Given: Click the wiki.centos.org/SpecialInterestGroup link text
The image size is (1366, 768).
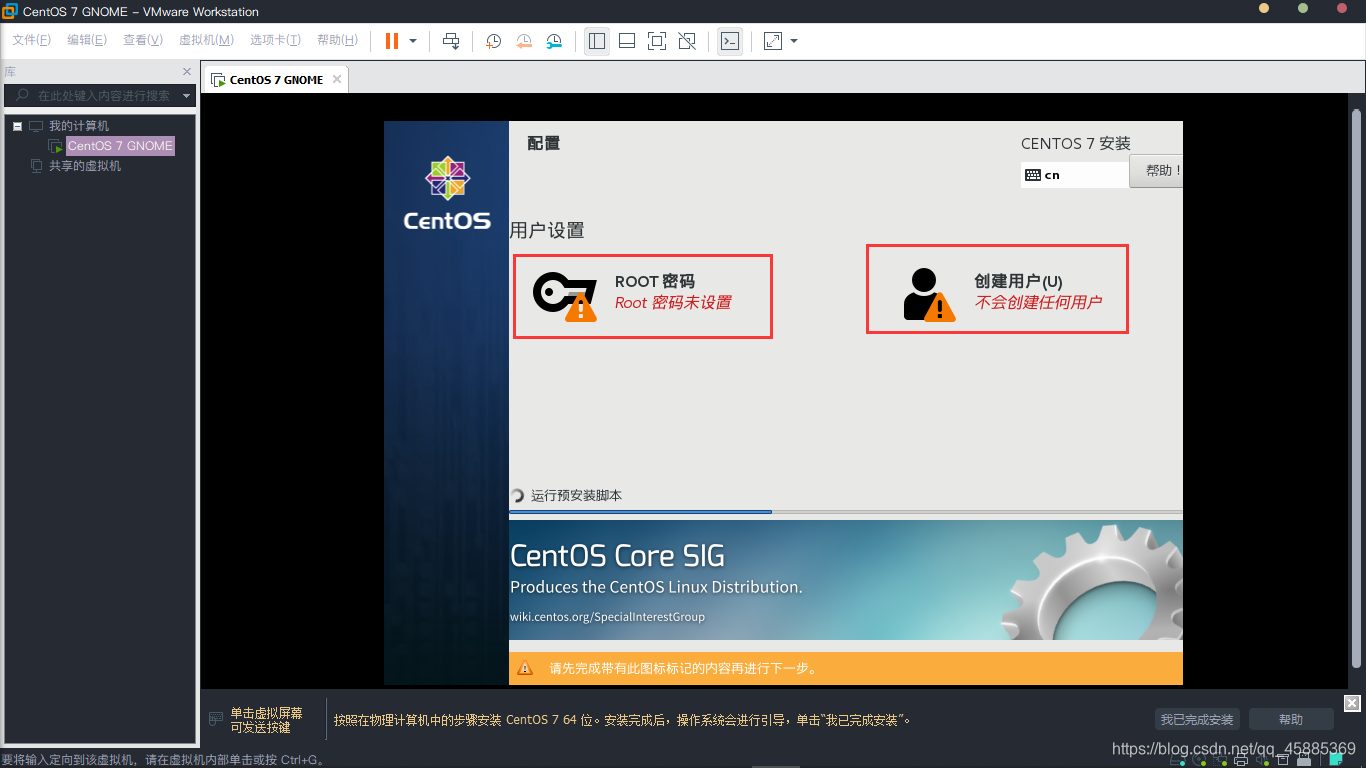Looking at the screenshot, I should click(x=607, y=617).
